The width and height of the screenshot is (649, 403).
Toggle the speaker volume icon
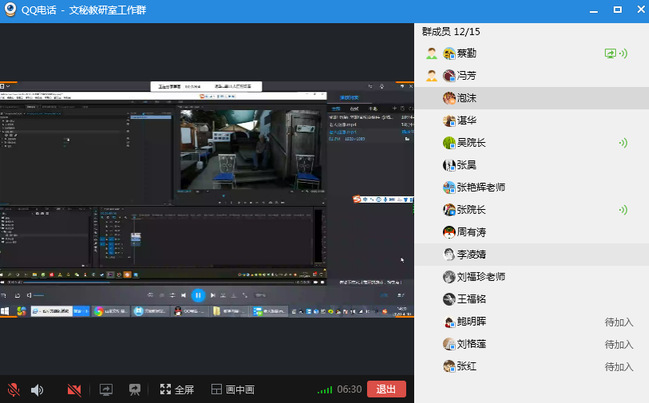tap(38, 389)
